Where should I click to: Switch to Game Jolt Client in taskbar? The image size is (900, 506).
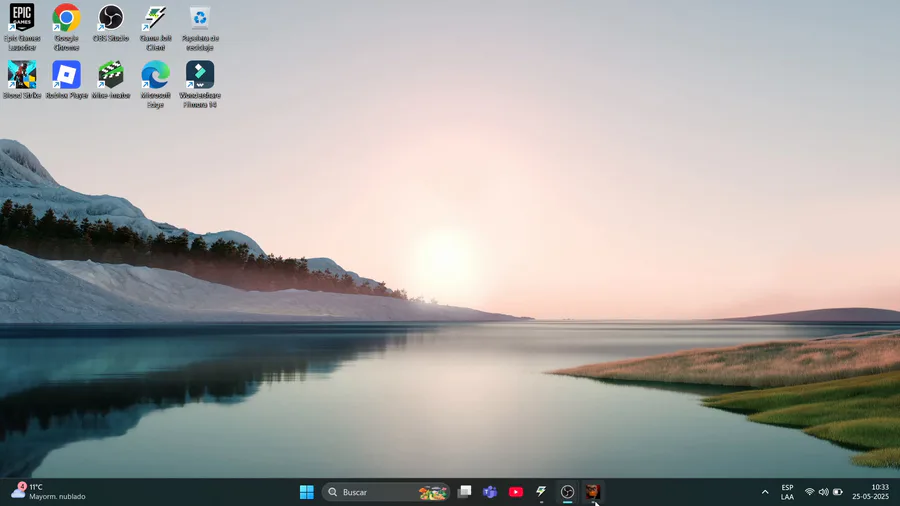541,492
